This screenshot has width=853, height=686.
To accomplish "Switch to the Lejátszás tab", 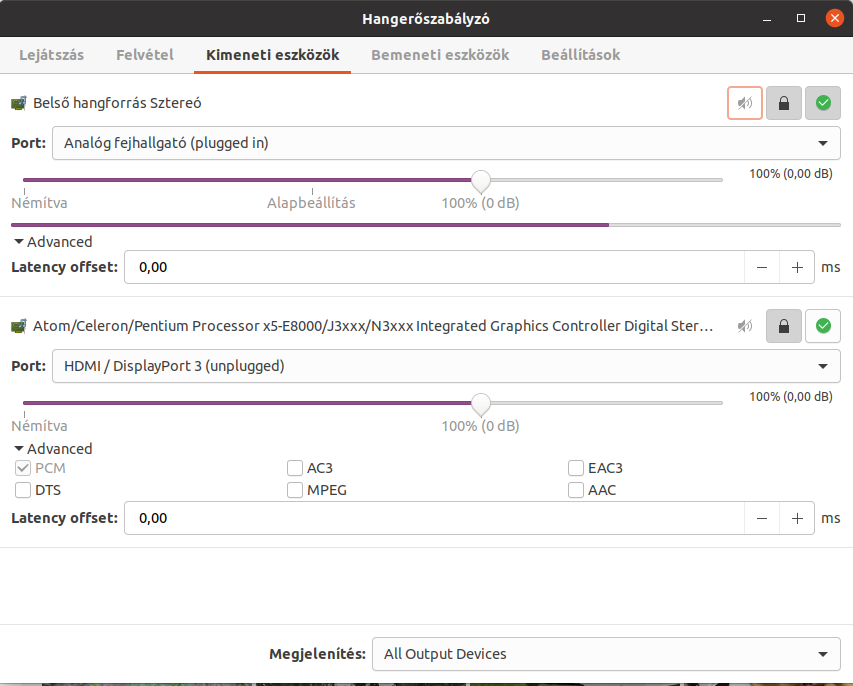I will [52, 55].
